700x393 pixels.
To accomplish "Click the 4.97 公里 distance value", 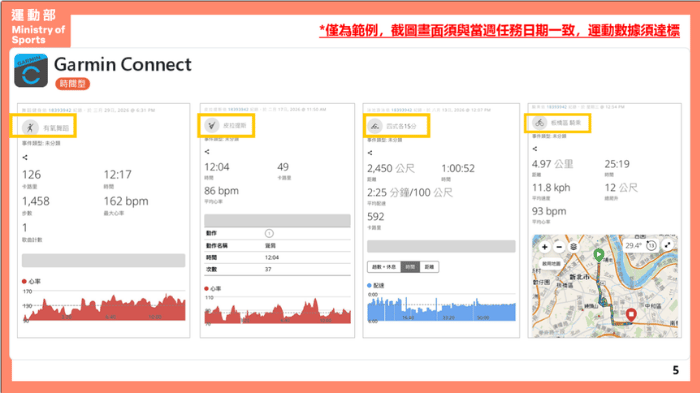I will click(x=552, y=164).
